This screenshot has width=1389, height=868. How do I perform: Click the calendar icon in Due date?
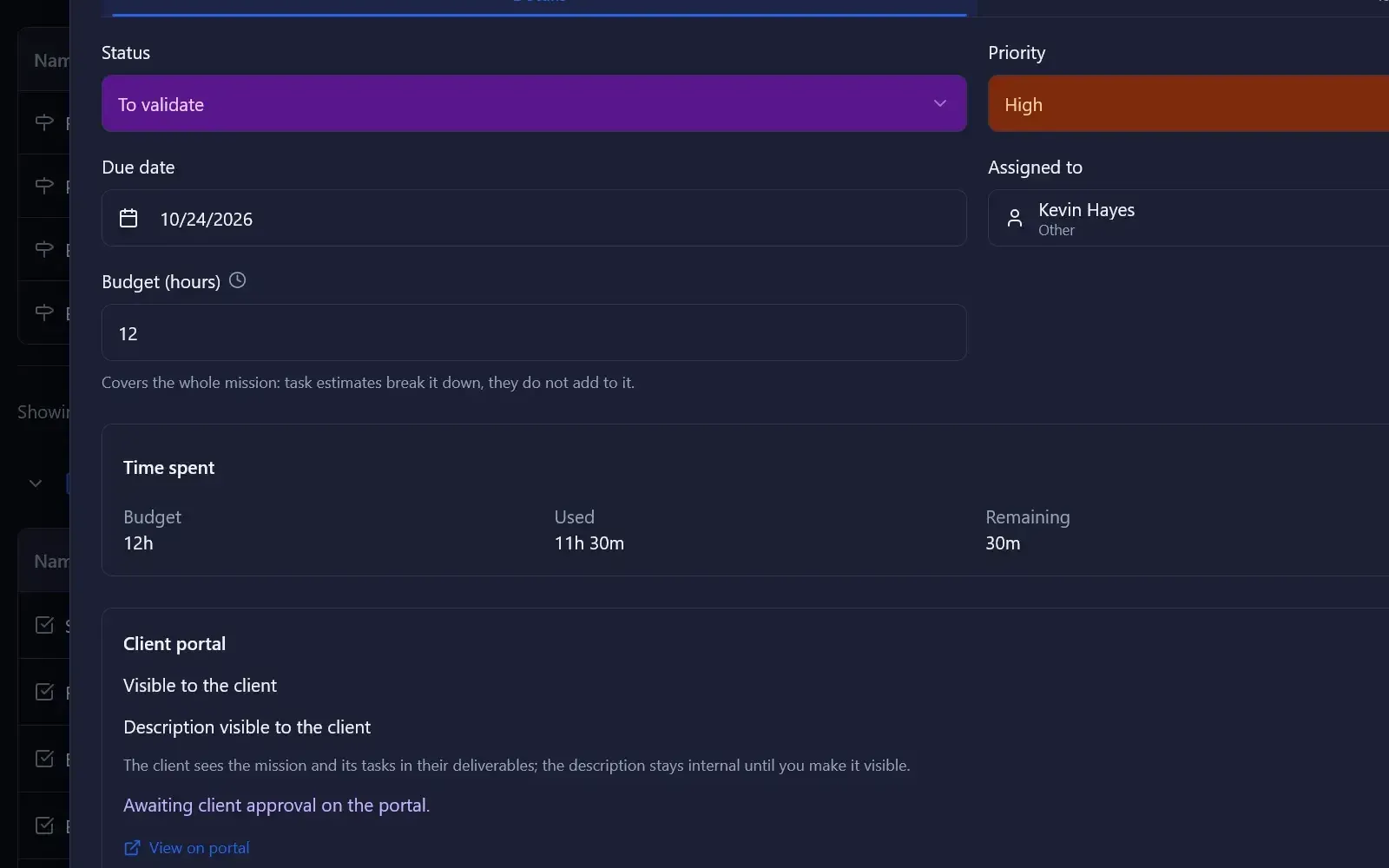[128, 218]
